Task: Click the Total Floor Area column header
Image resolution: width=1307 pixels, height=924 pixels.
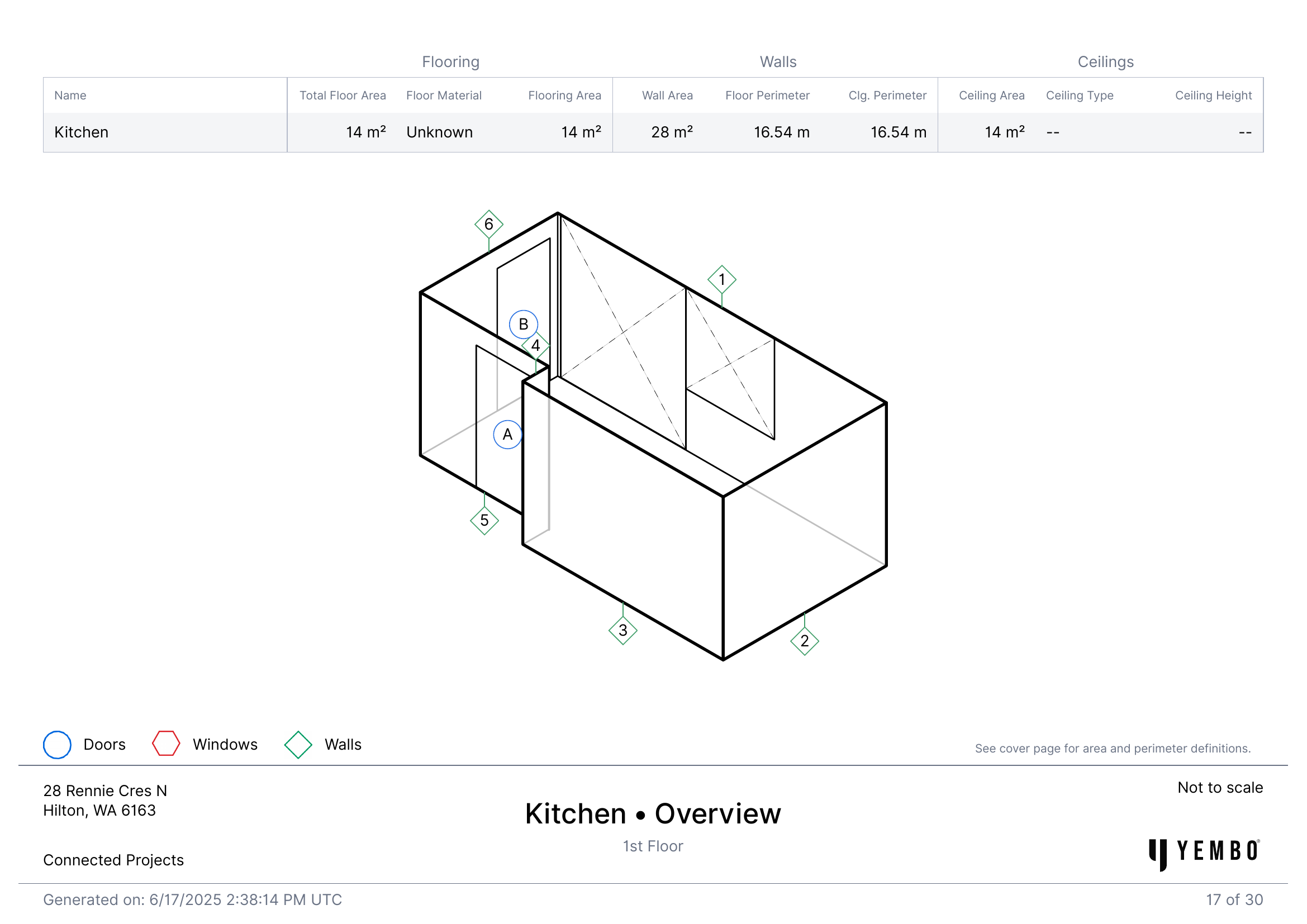Action: pos(343,96)
